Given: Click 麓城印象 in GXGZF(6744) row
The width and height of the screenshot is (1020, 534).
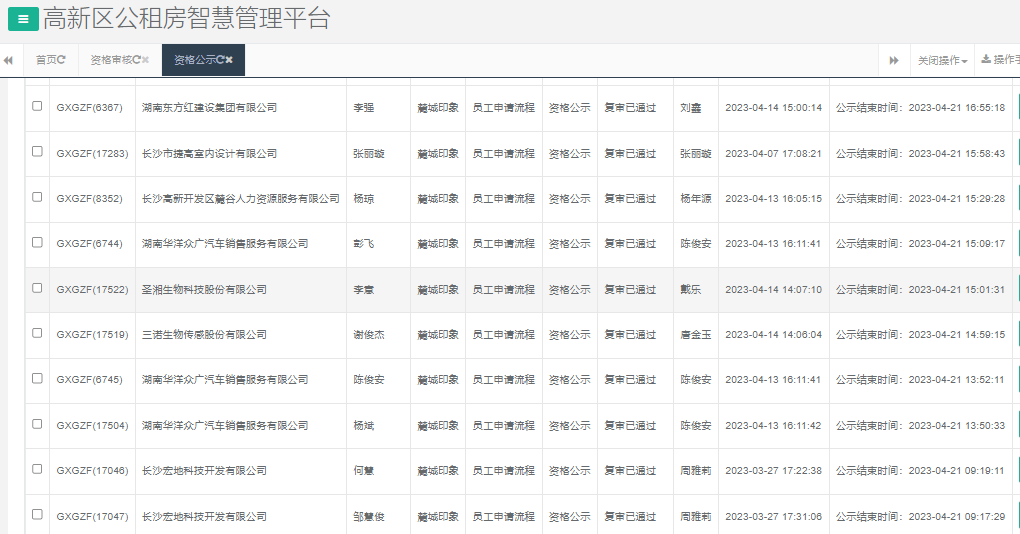Looking at the screenshot, I should coord(438,244).
